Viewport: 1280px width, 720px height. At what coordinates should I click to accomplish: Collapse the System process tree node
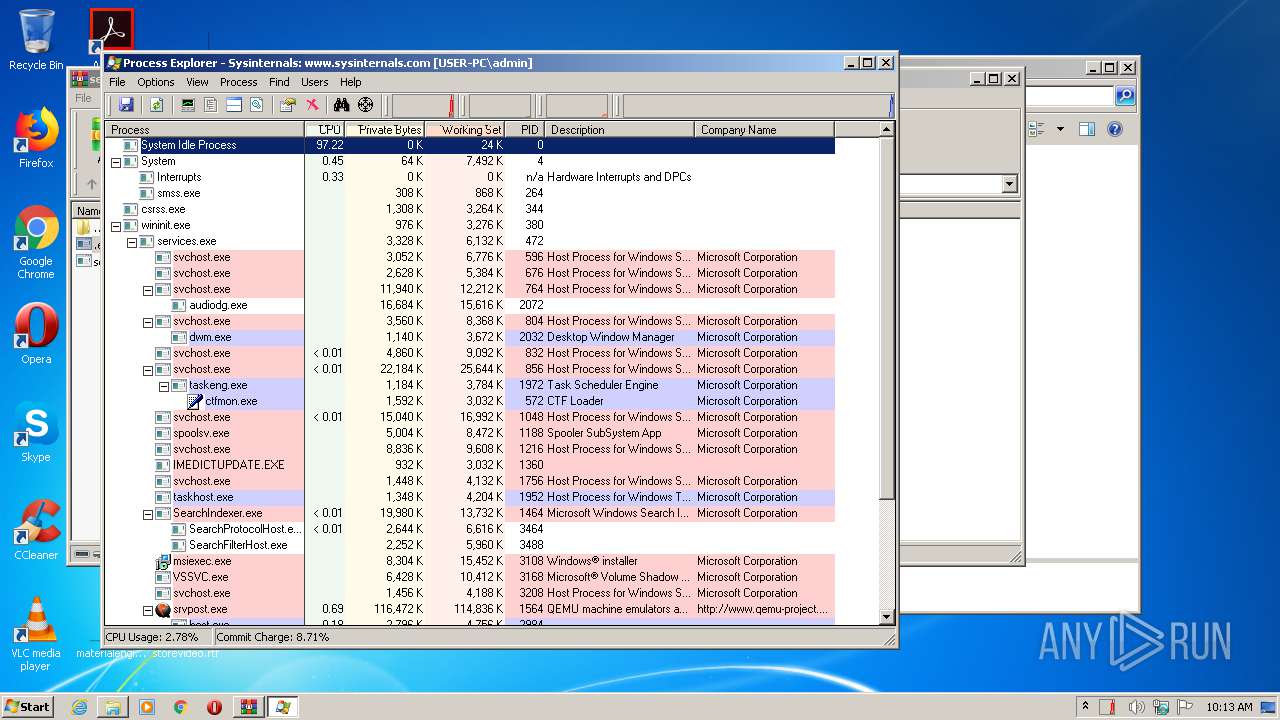coord(115,161)
